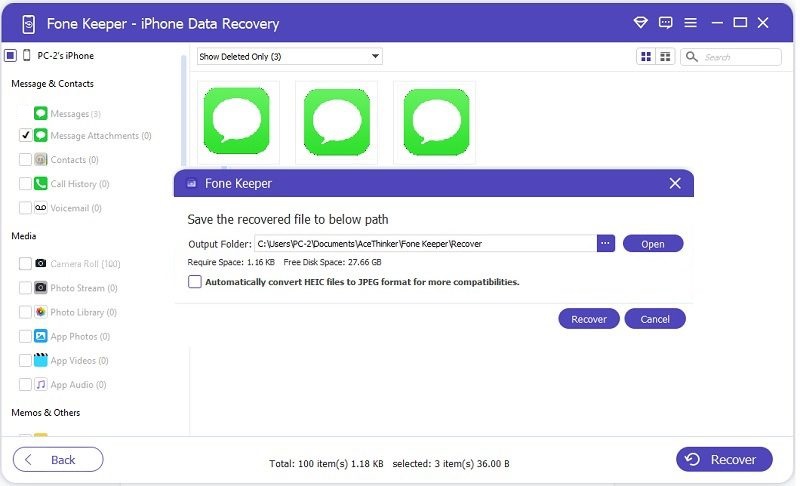Click Open next to output folder
Screen dimensions: 800x486
(x=652, y=244)
